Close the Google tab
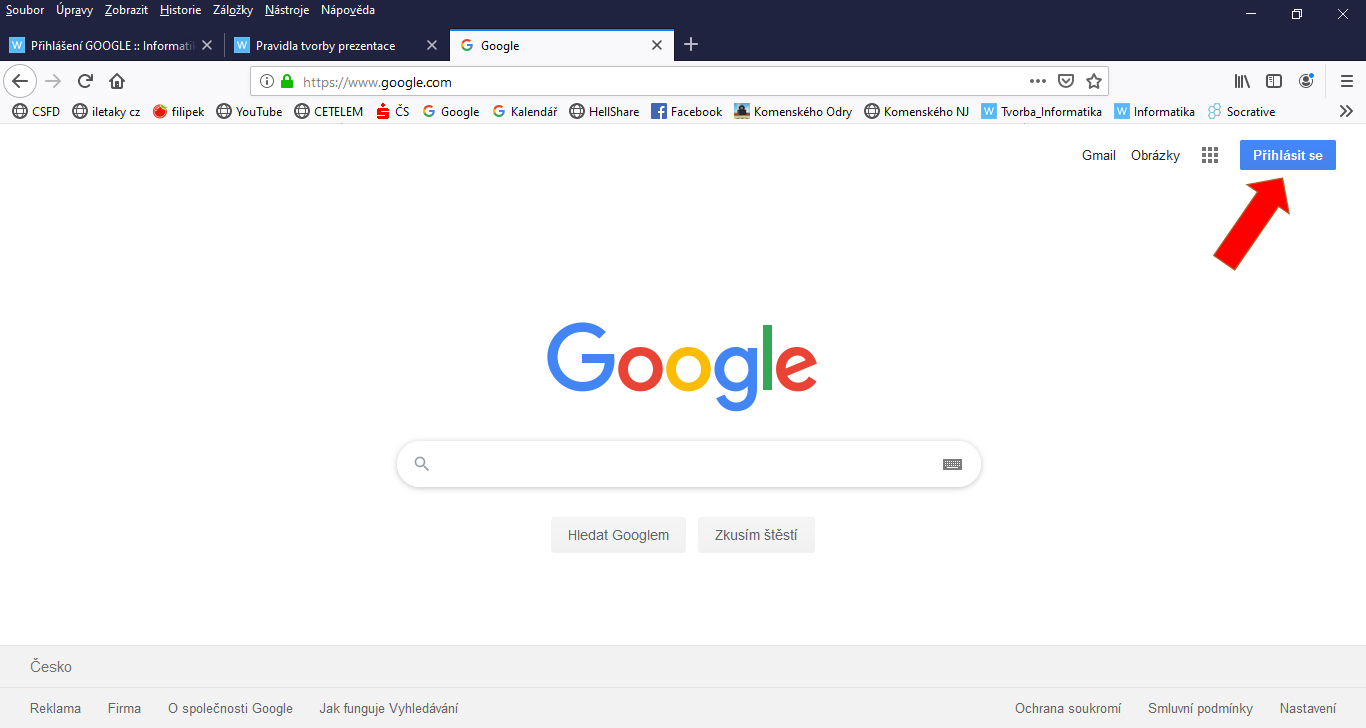The width and height of the screenshot is (1366, 728). 657,45
